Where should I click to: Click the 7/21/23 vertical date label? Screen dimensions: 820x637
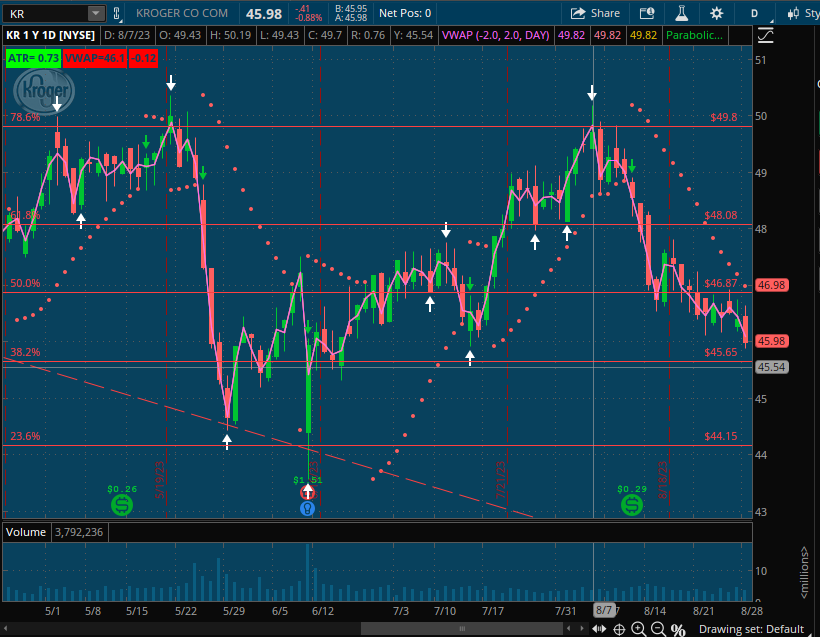point(501,480)
